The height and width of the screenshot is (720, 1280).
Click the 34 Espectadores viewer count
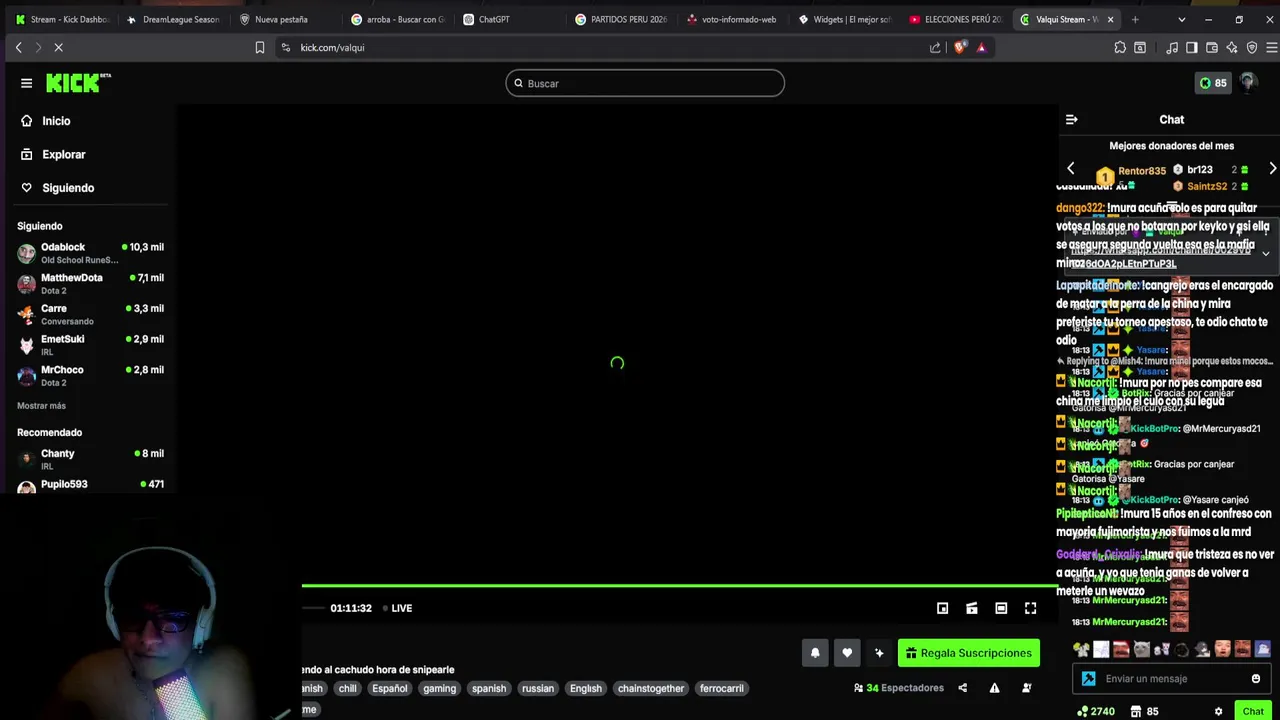(x=899, y=688)
